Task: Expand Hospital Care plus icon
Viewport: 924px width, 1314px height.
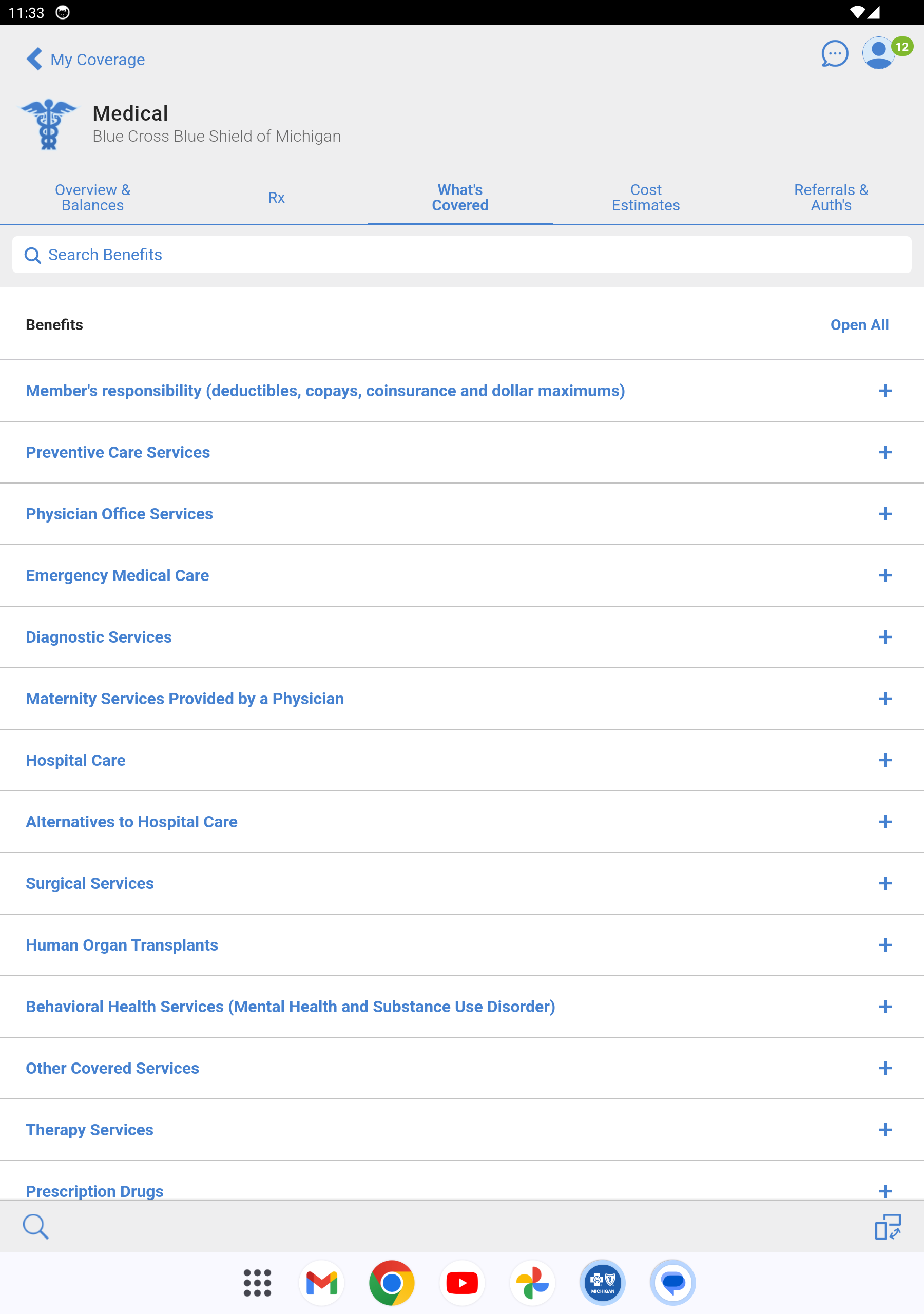Action: click(x=884, y=760)
